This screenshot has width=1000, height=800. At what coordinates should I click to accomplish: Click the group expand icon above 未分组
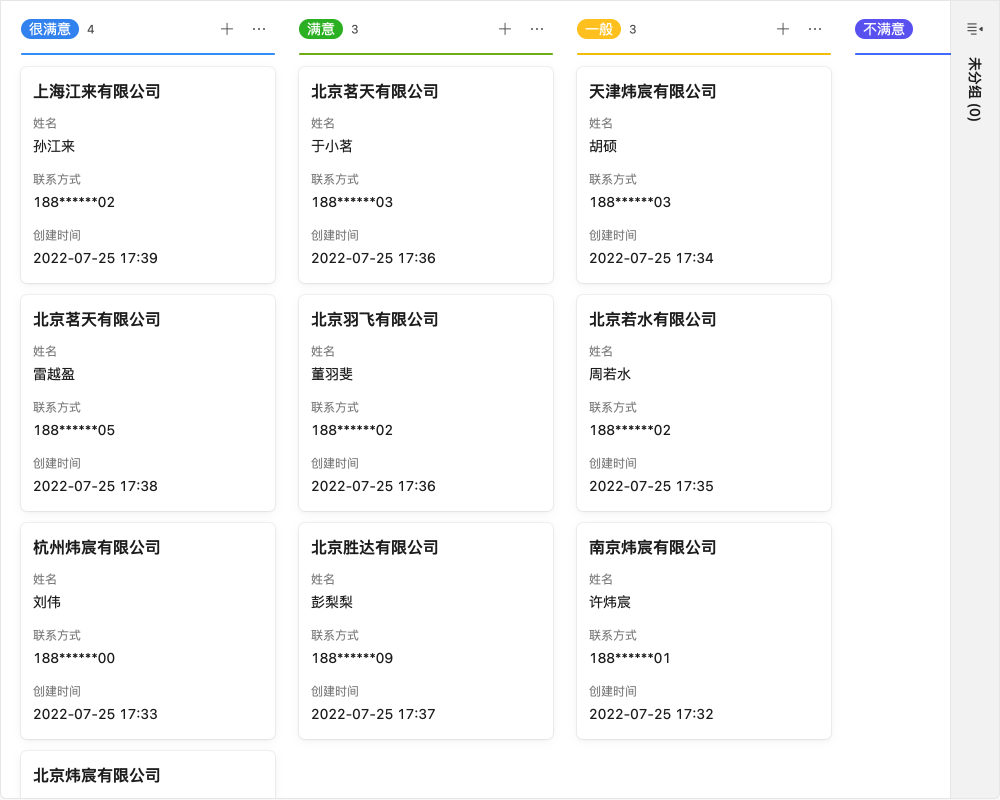[973, 29]
